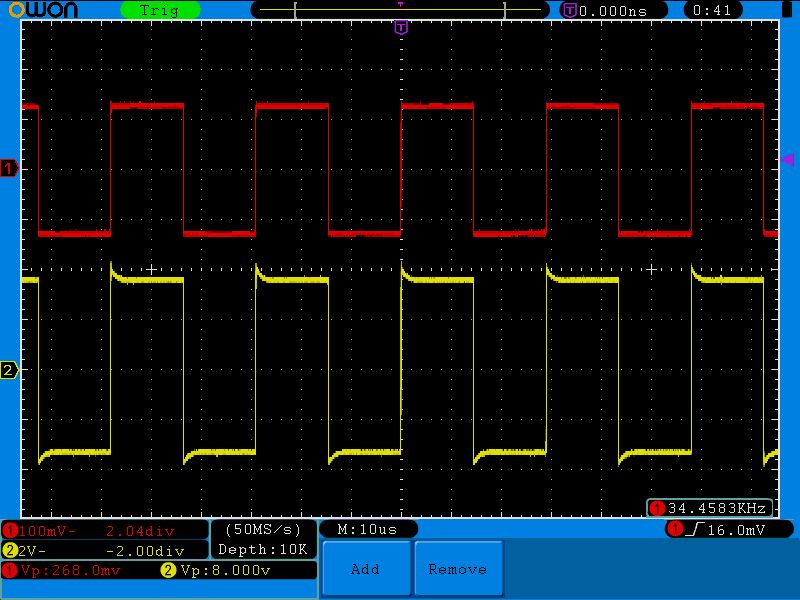Click the 0:41 clock readout

coord(712,10)
